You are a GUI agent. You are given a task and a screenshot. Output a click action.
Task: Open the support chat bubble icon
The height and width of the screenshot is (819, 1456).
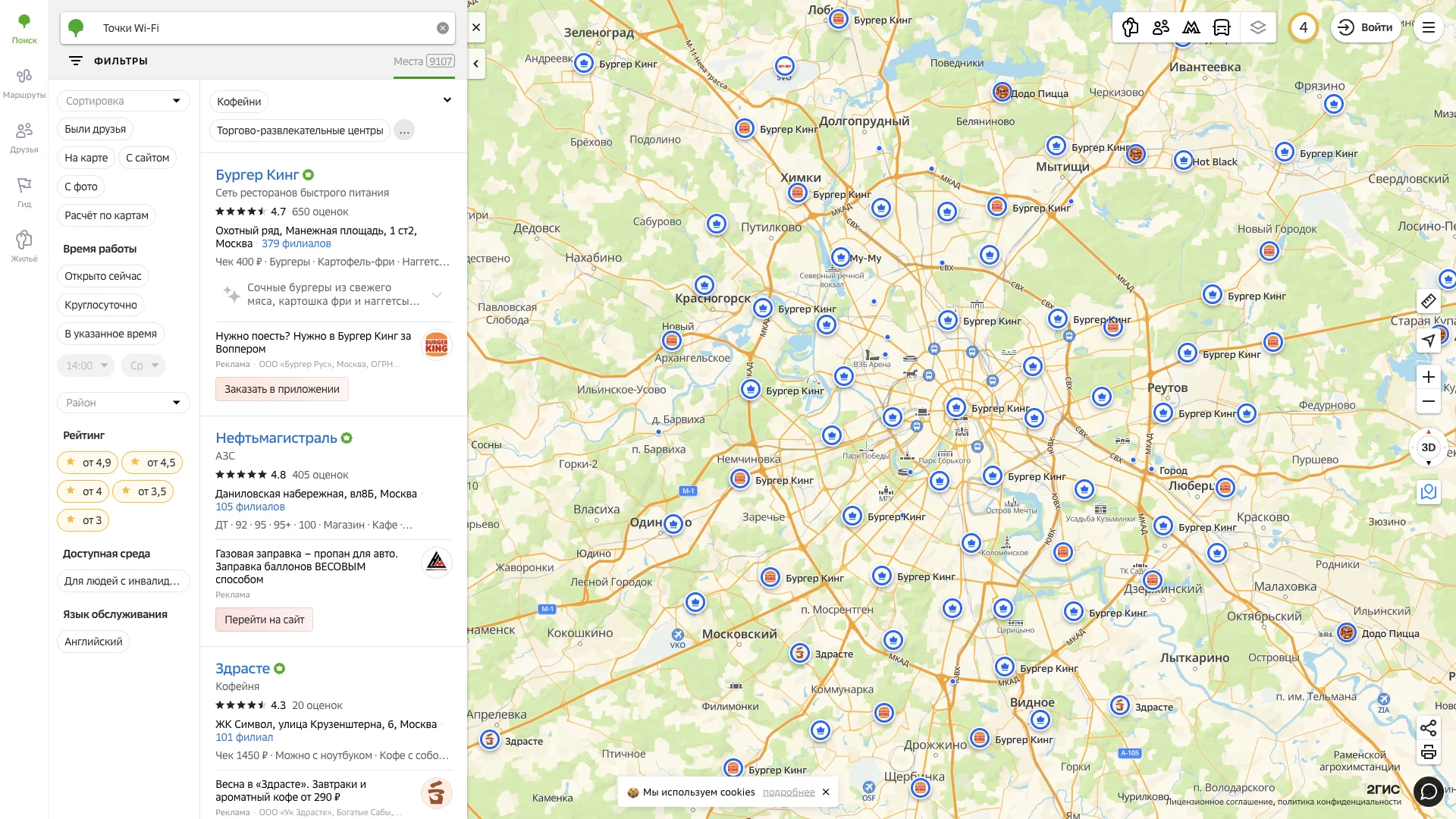[1428, 792]
